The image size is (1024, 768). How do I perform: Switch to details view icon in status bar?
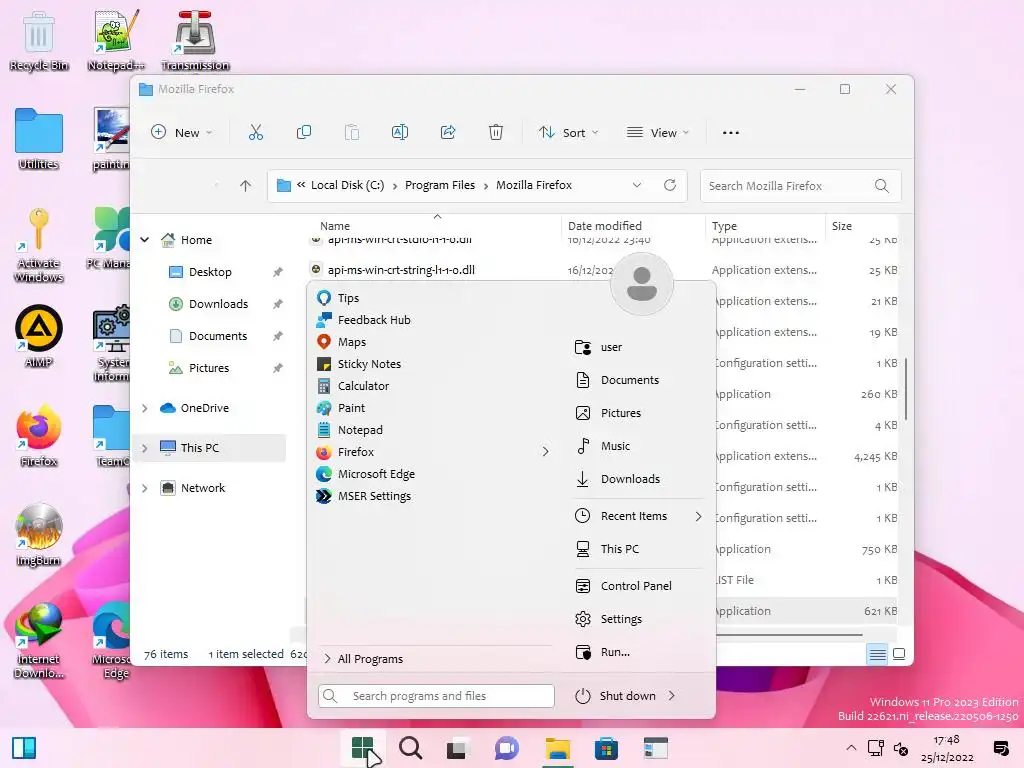click(877, 654)
